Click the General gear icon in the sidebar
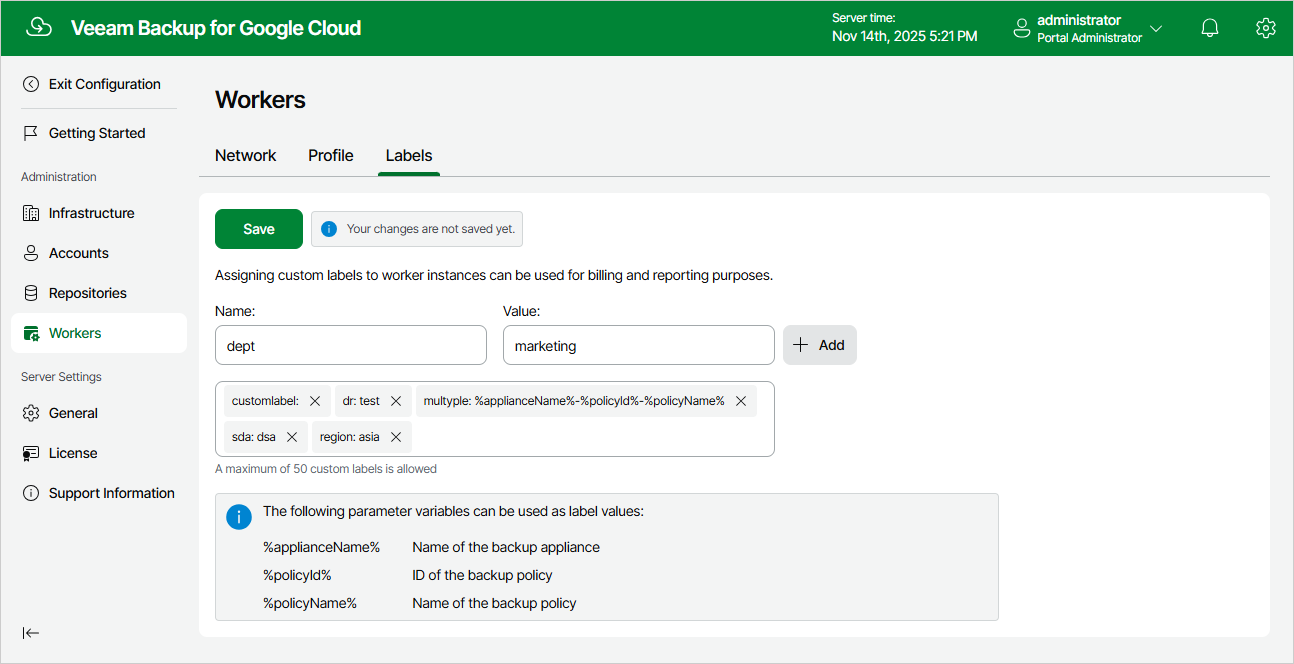This screenshot has height=664, width=1294. [31, 413]
